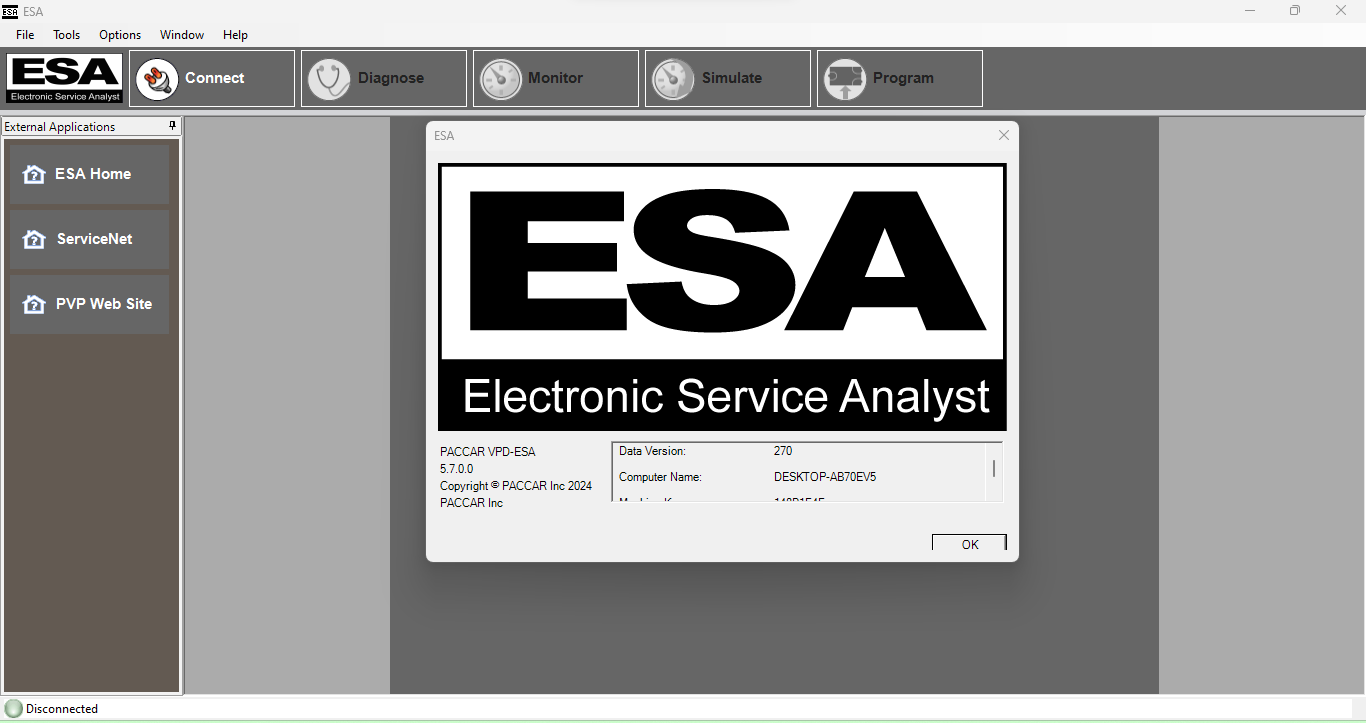Image resolution: width=1366 pixels, height=723 pixels.
Task: Restore the ESA main window size
Action: tap(1295, 11)
